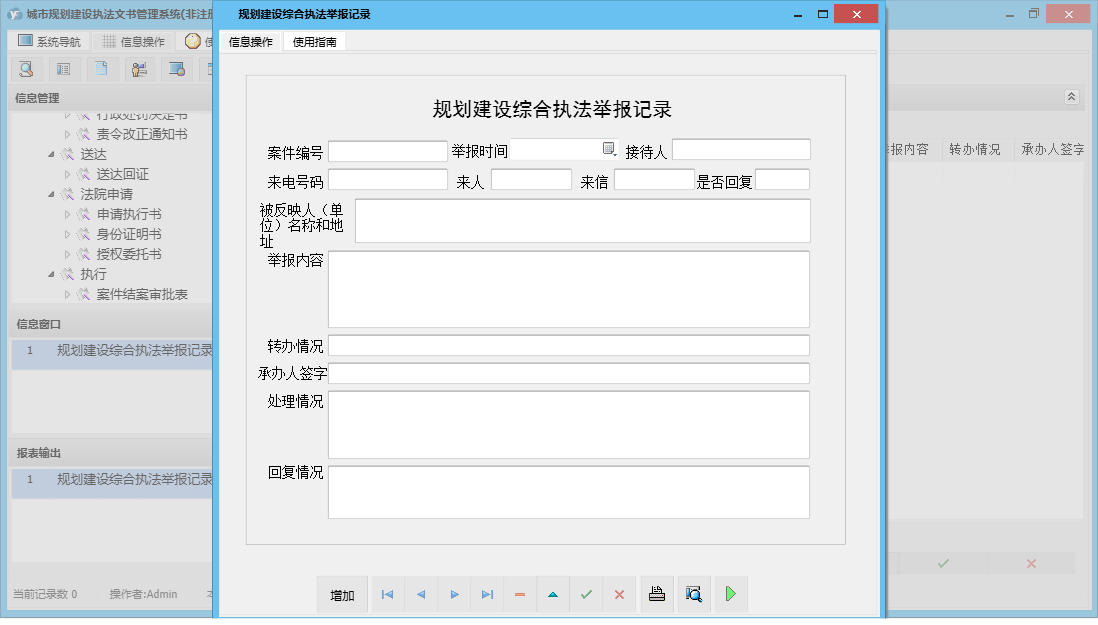1098x625 pixels.
Task: Check the date checkbox beside 举报时间
Action: 608,146
